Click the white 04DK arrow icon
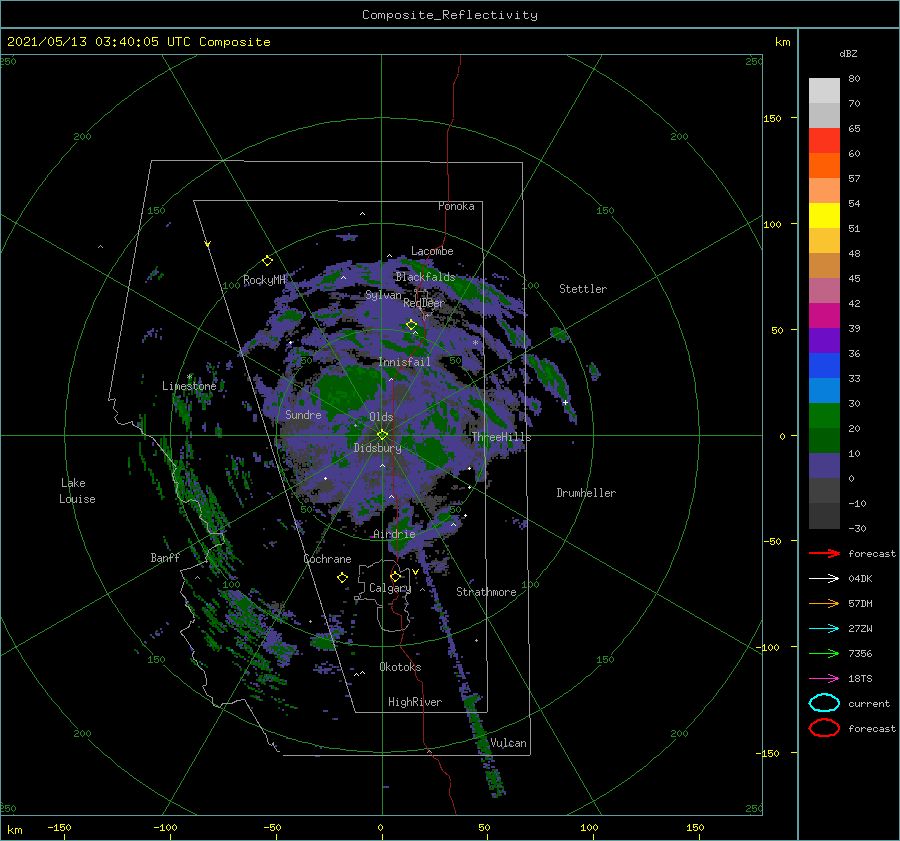 824,578
